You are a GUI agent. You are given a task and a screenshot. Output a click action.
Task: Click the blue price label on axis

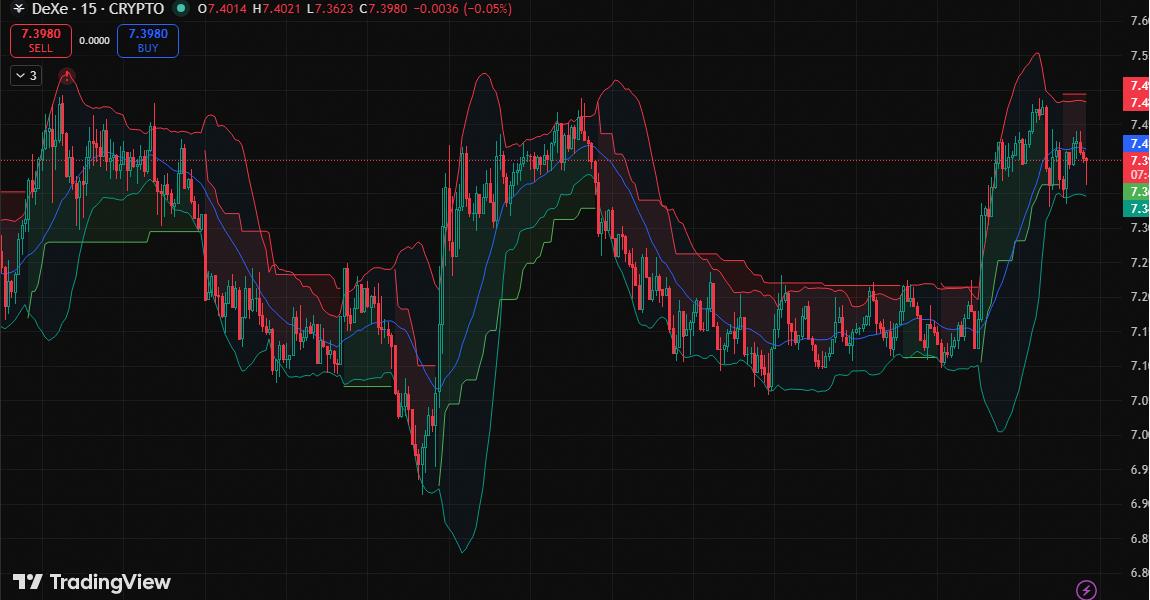1137,143
